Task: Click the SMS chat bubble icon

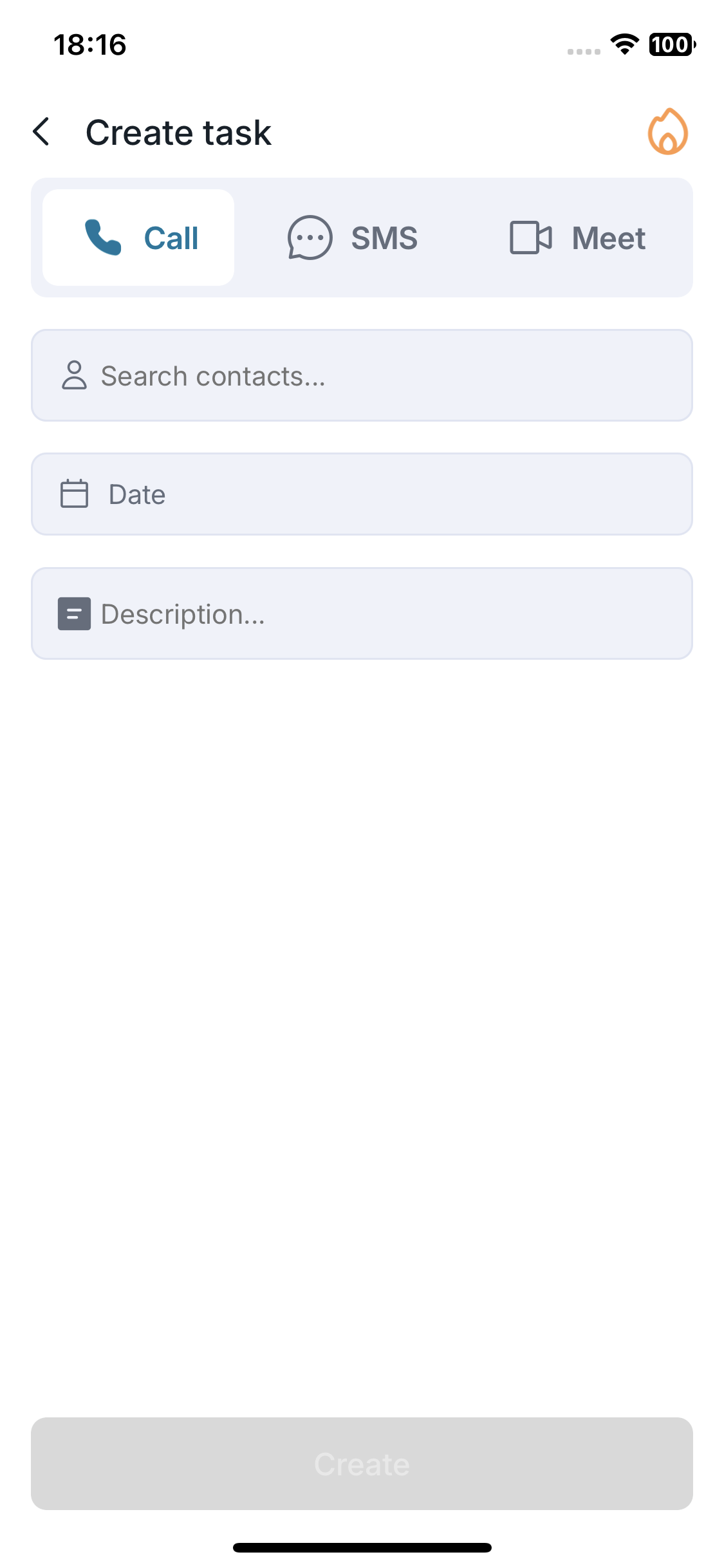Action: tap(310, 238)
